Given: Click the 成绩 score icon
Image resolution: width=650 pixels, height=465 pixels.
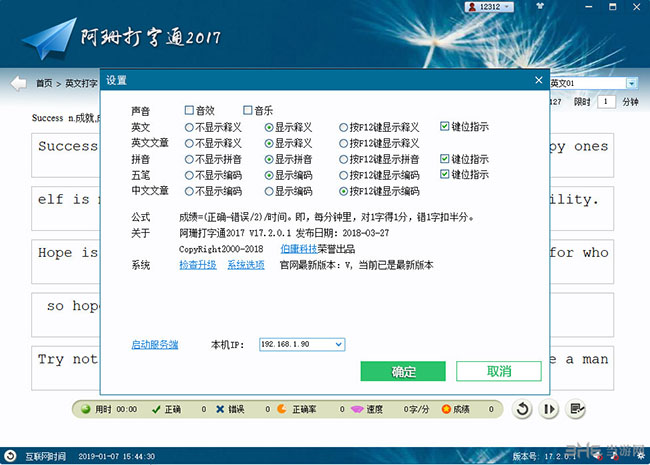Looking at the screenshot, I should (x=446, y=409).
